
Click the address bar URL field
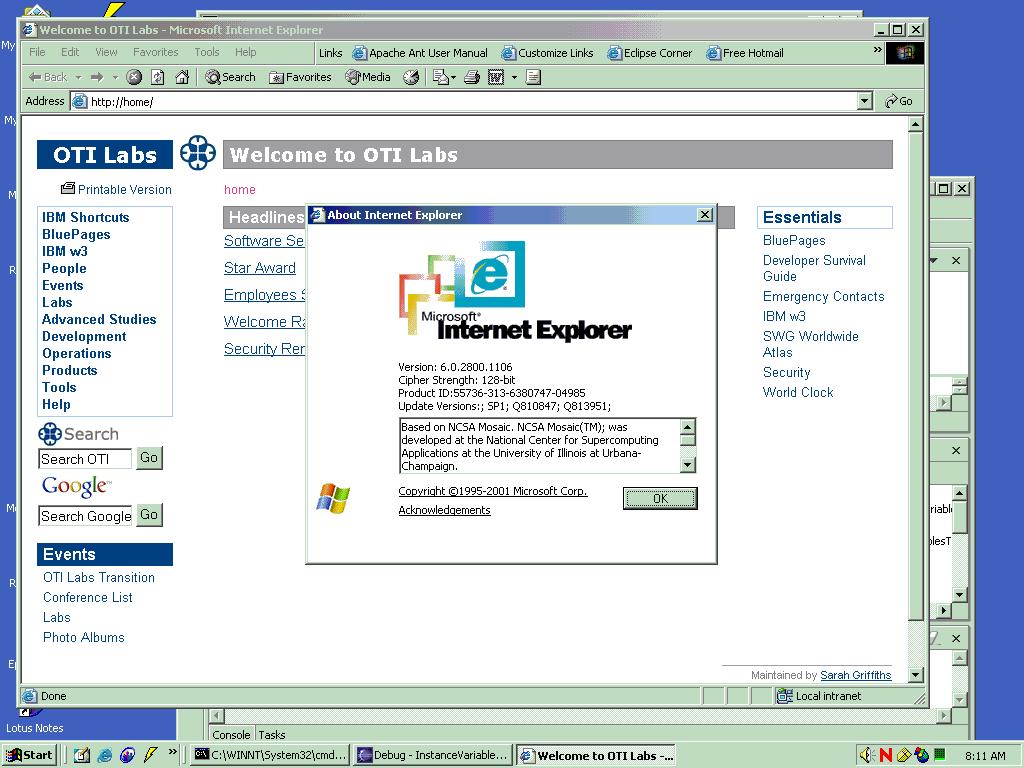472,101
